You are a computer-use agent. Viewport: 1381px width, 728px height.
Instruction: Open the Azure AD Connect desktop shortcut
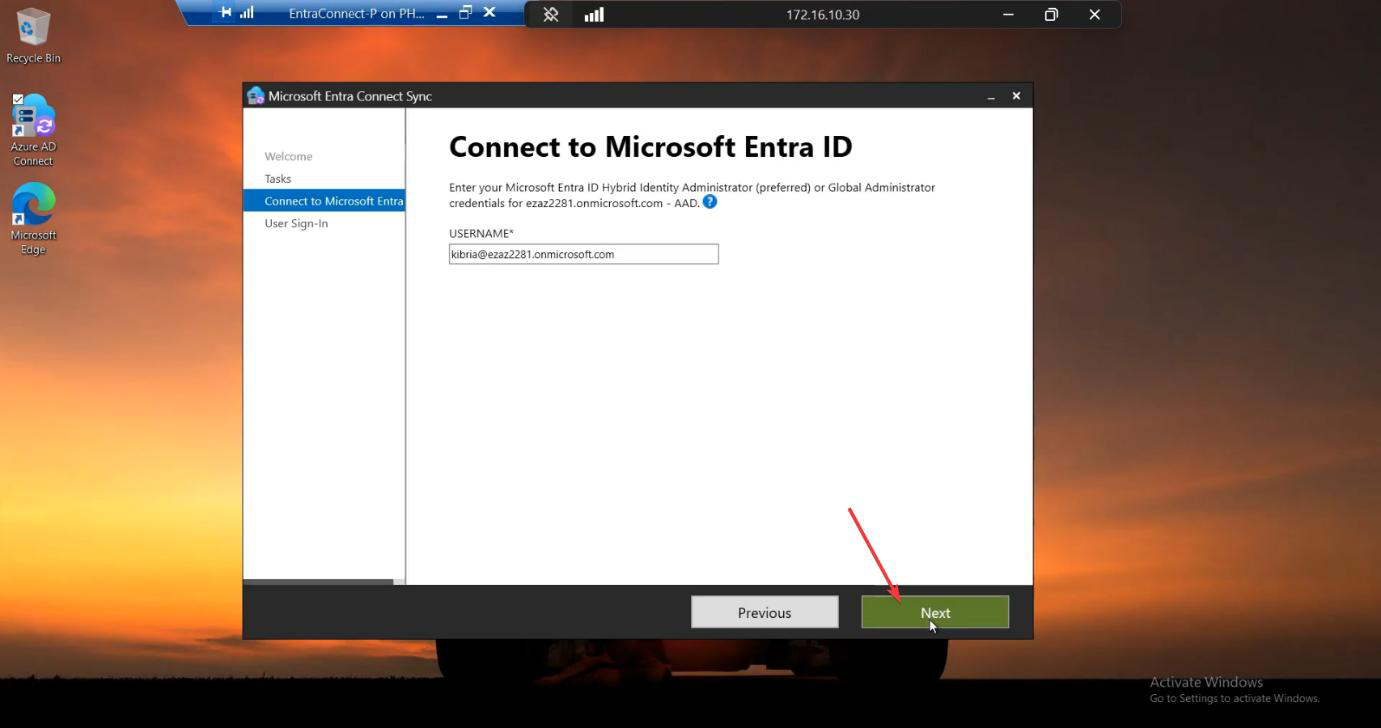click(33, 130)
